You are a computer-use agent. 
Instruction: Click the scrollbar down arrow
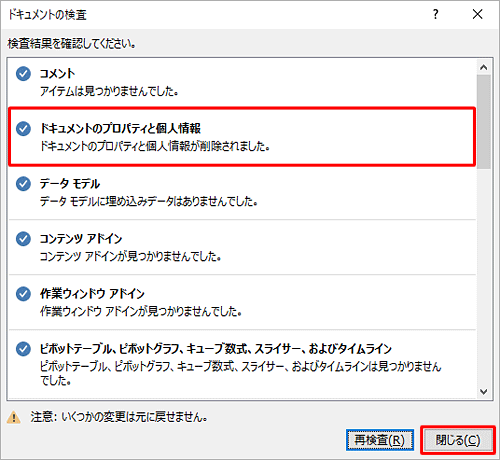click(x=484, y=391)
